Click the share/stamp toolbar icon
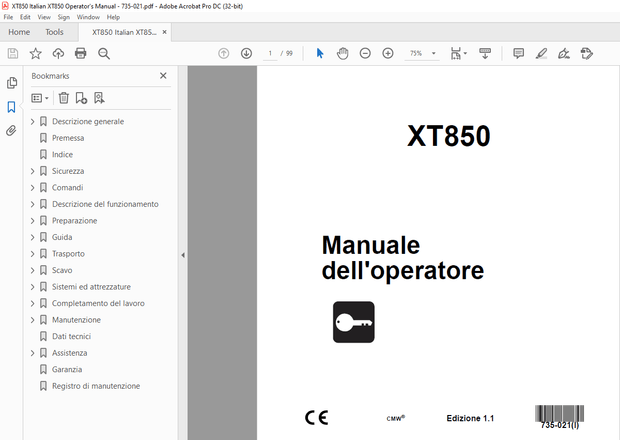The image size is (620, 440). [x=587, y=53]
